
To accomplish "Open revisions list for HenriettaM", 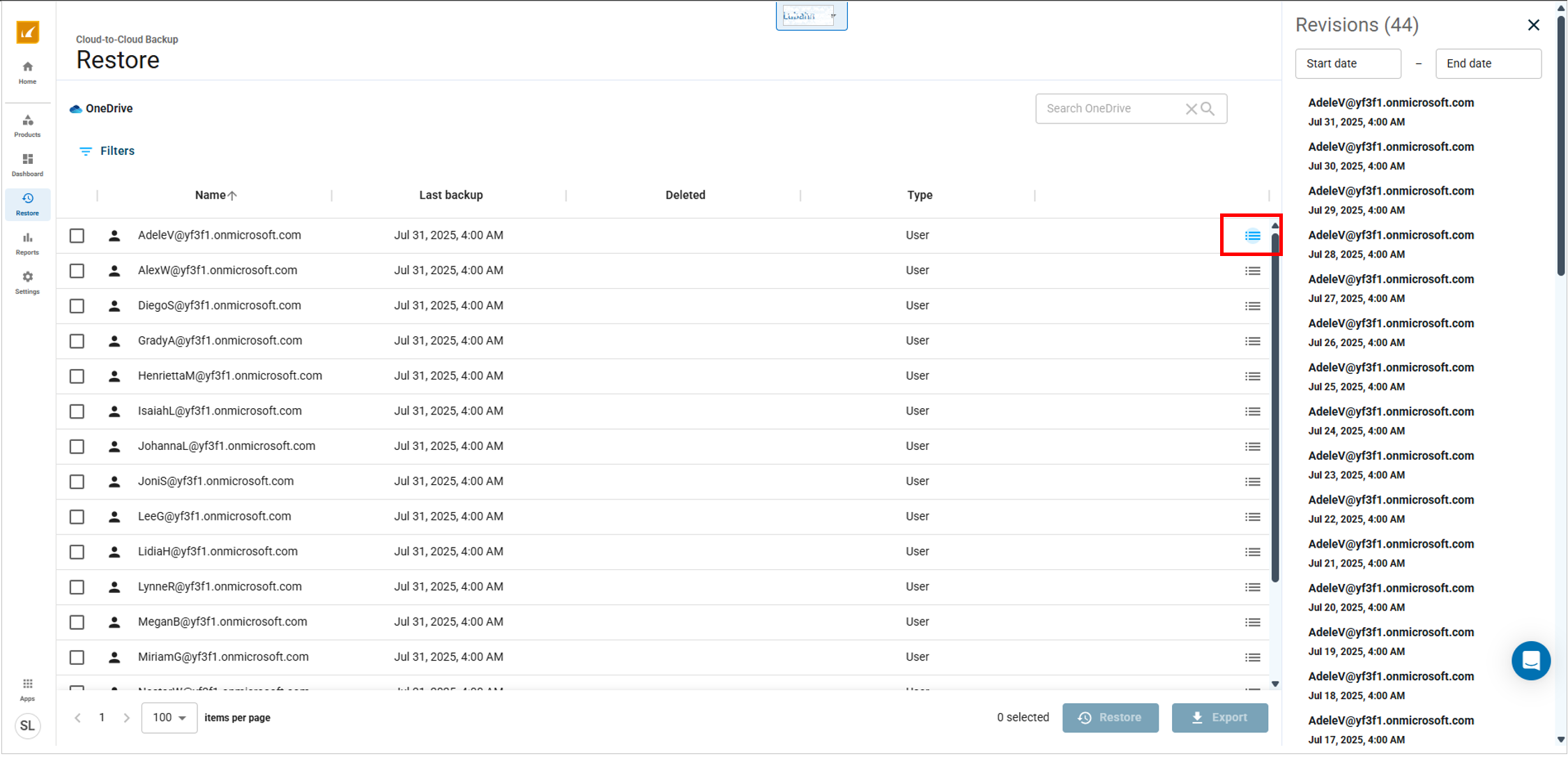I will point(1252,376).
